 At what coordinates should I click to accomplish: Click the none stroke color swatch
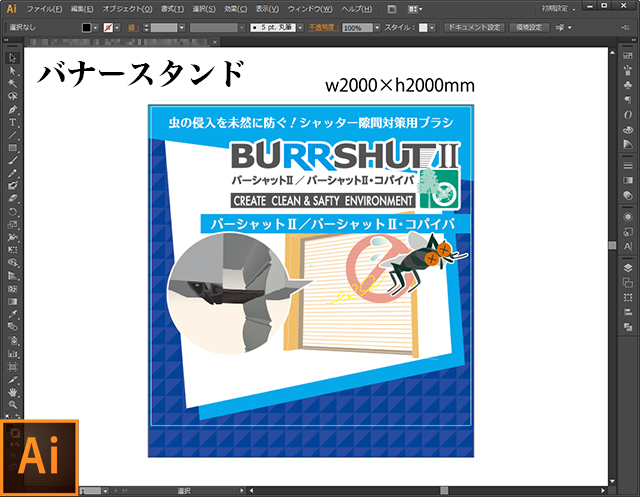[x=108, y=28]
